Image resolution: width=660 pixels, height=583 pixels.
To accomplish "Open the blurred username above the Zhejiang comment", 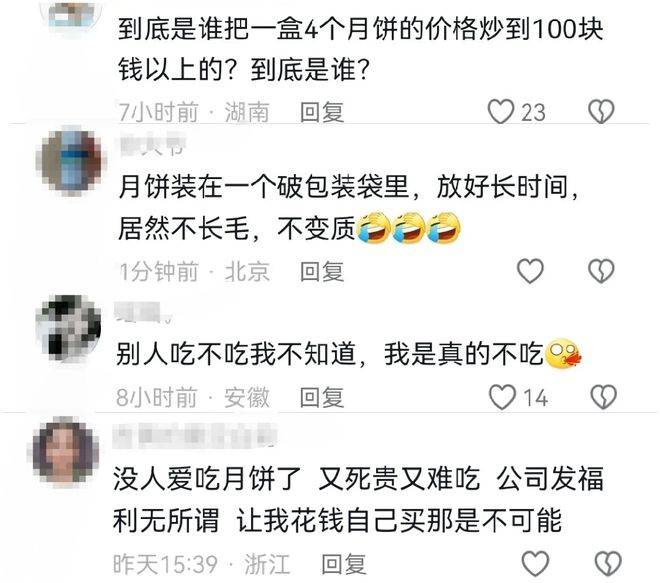I will pos(195,436).
